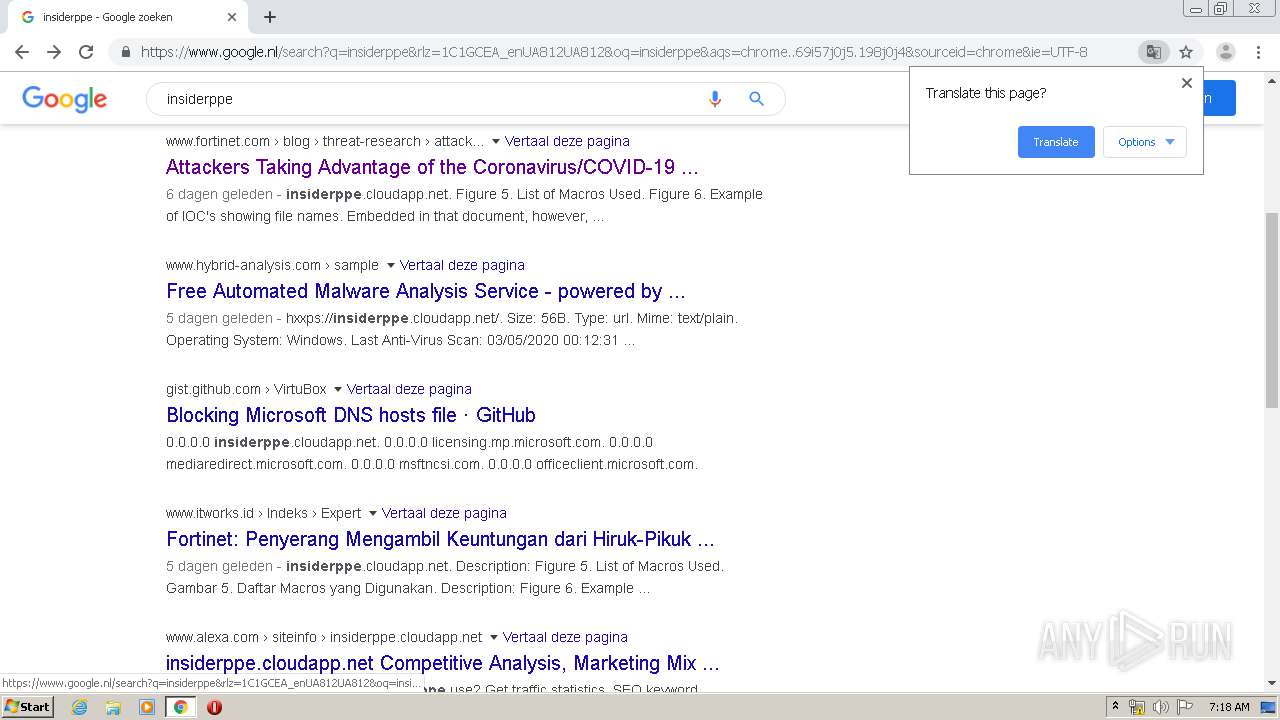Open the Windows Start menu
Viewport: 1280px width, 720px height.
click(28, 706)
